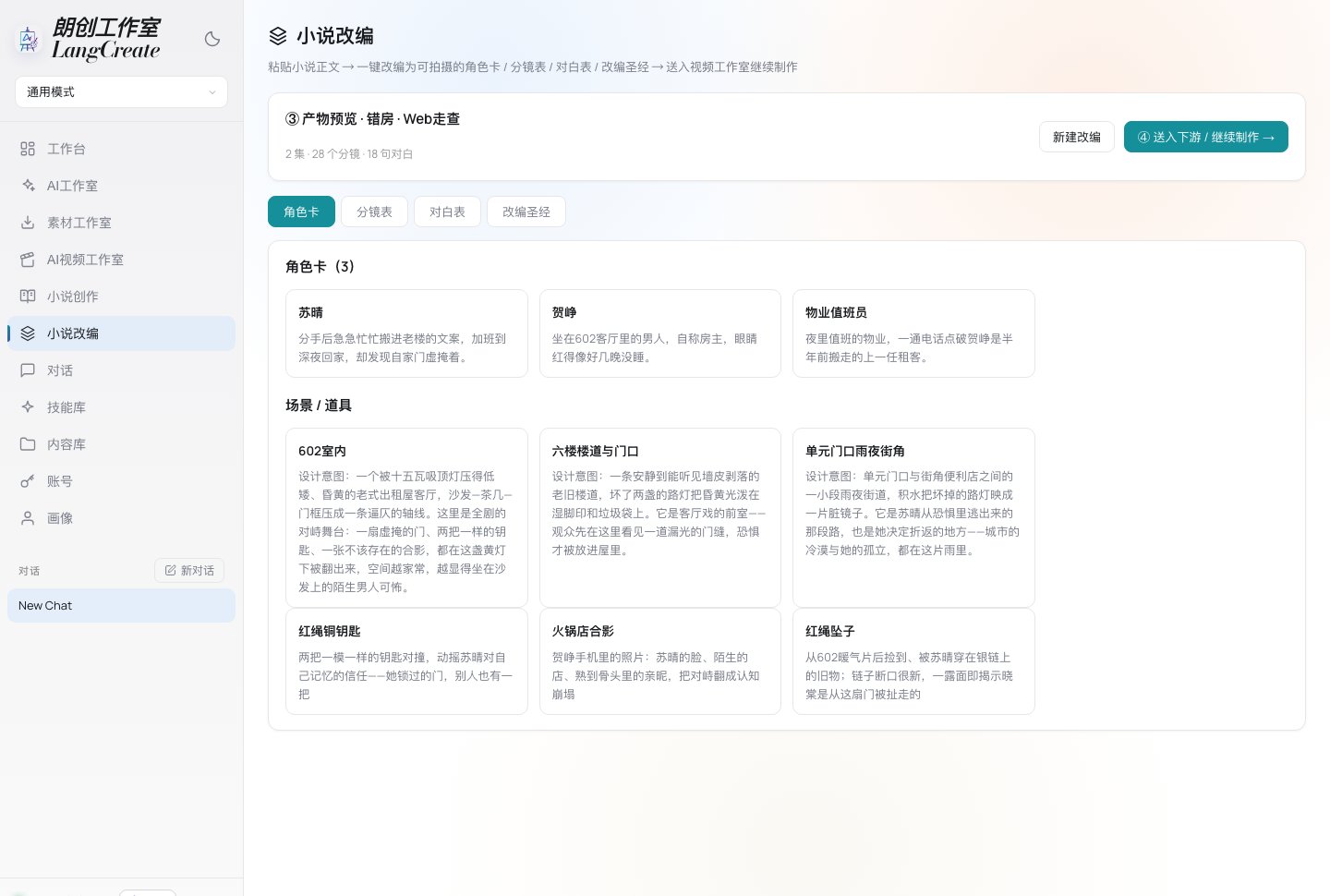Toggle dark mode moon icon
The image size is (1330, 896).
pyautogui.click(x=212, y=39)
